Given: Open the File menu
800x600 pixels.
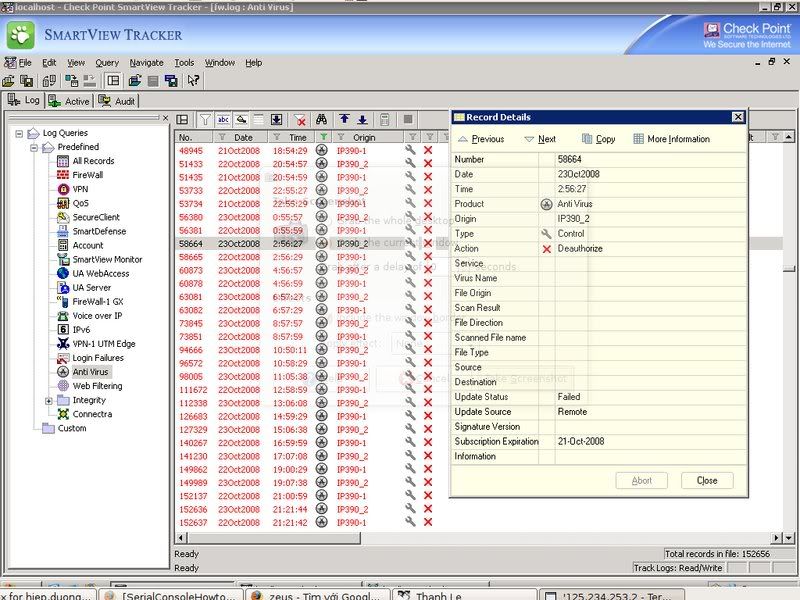Looking at the screenshot, I should pyautogui.click(x=25, y=63).
